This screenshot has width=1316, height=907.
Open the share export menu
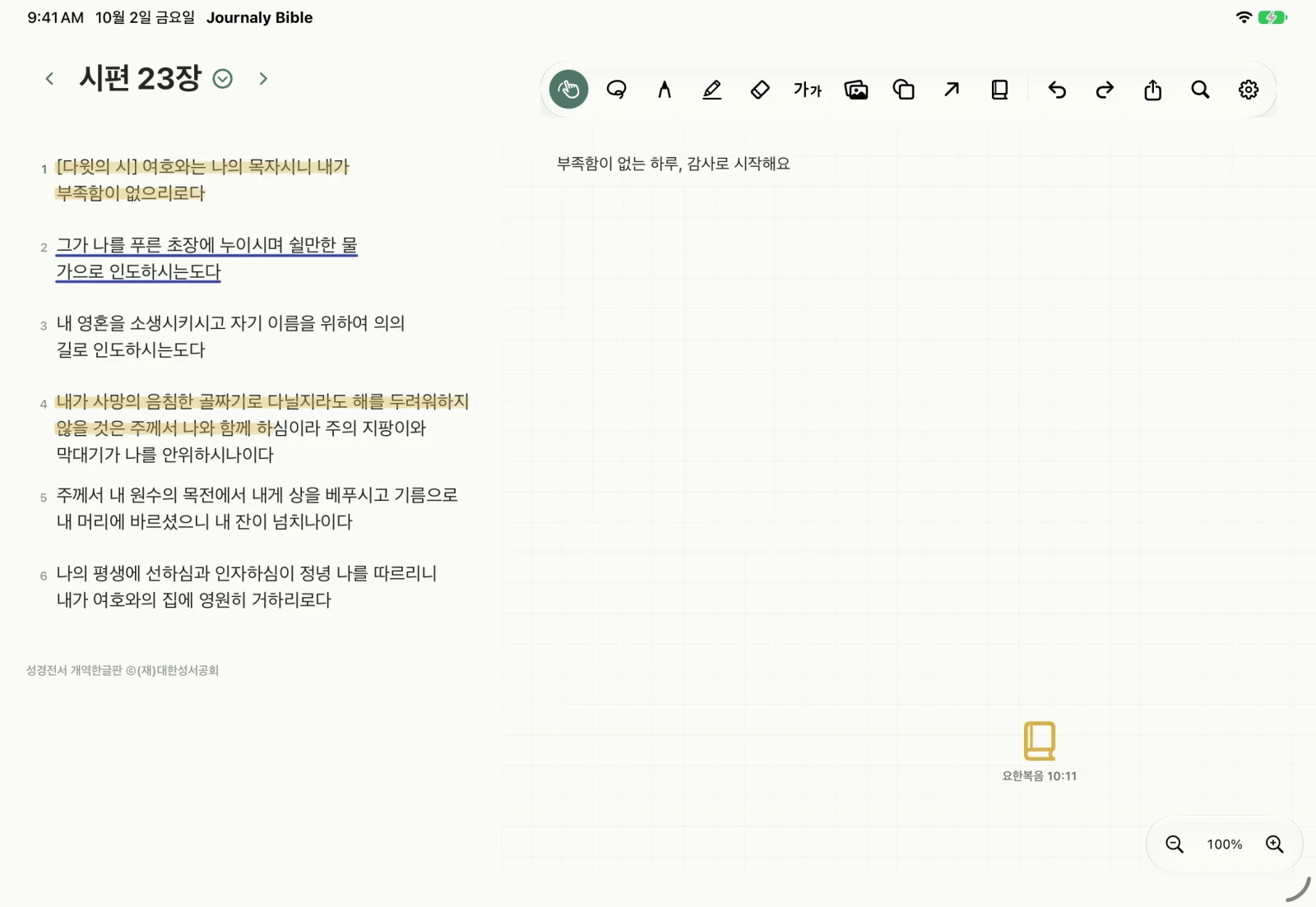[1152, 90]
